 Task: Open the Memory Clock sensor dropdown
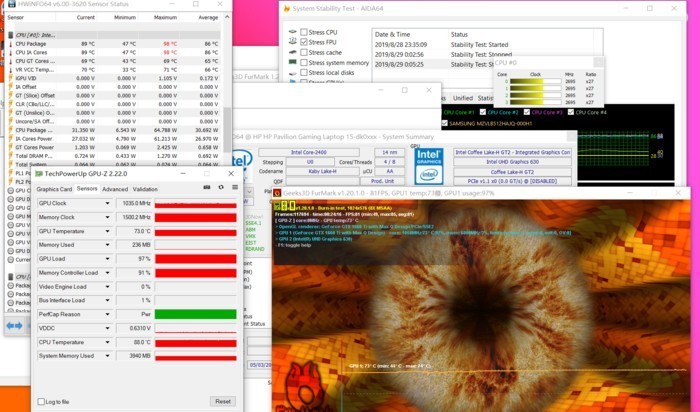click(x=108, y=217)
